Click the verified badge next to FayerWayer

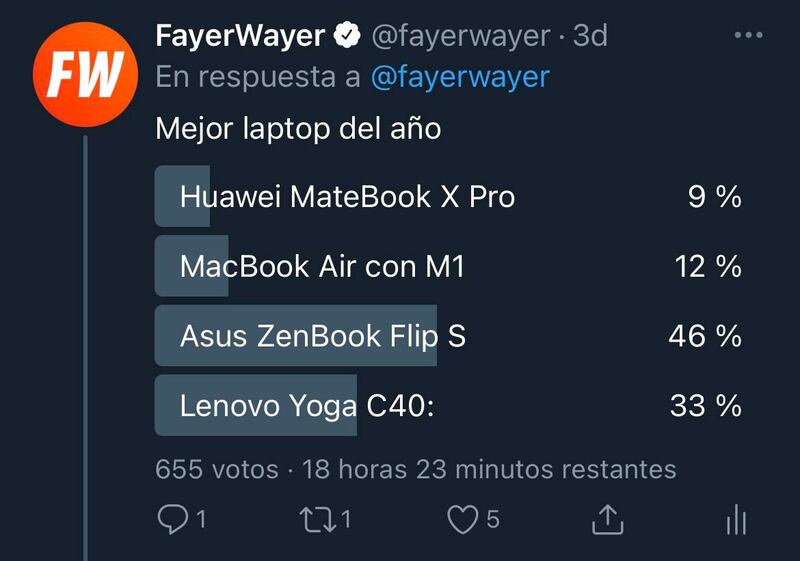(347, 35)
